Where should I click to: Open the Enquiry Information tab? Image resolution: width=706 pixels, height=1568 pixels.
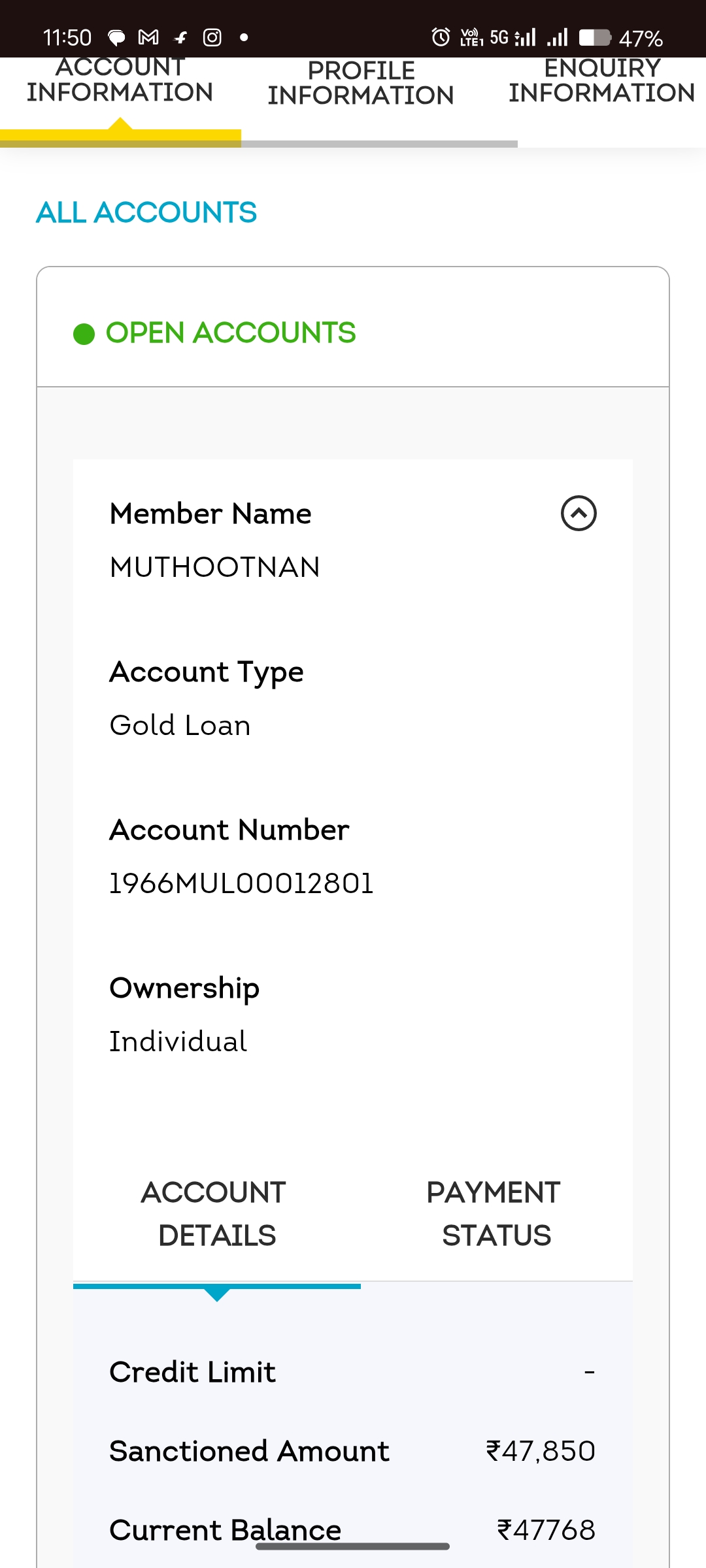click(x=601, y=81)
